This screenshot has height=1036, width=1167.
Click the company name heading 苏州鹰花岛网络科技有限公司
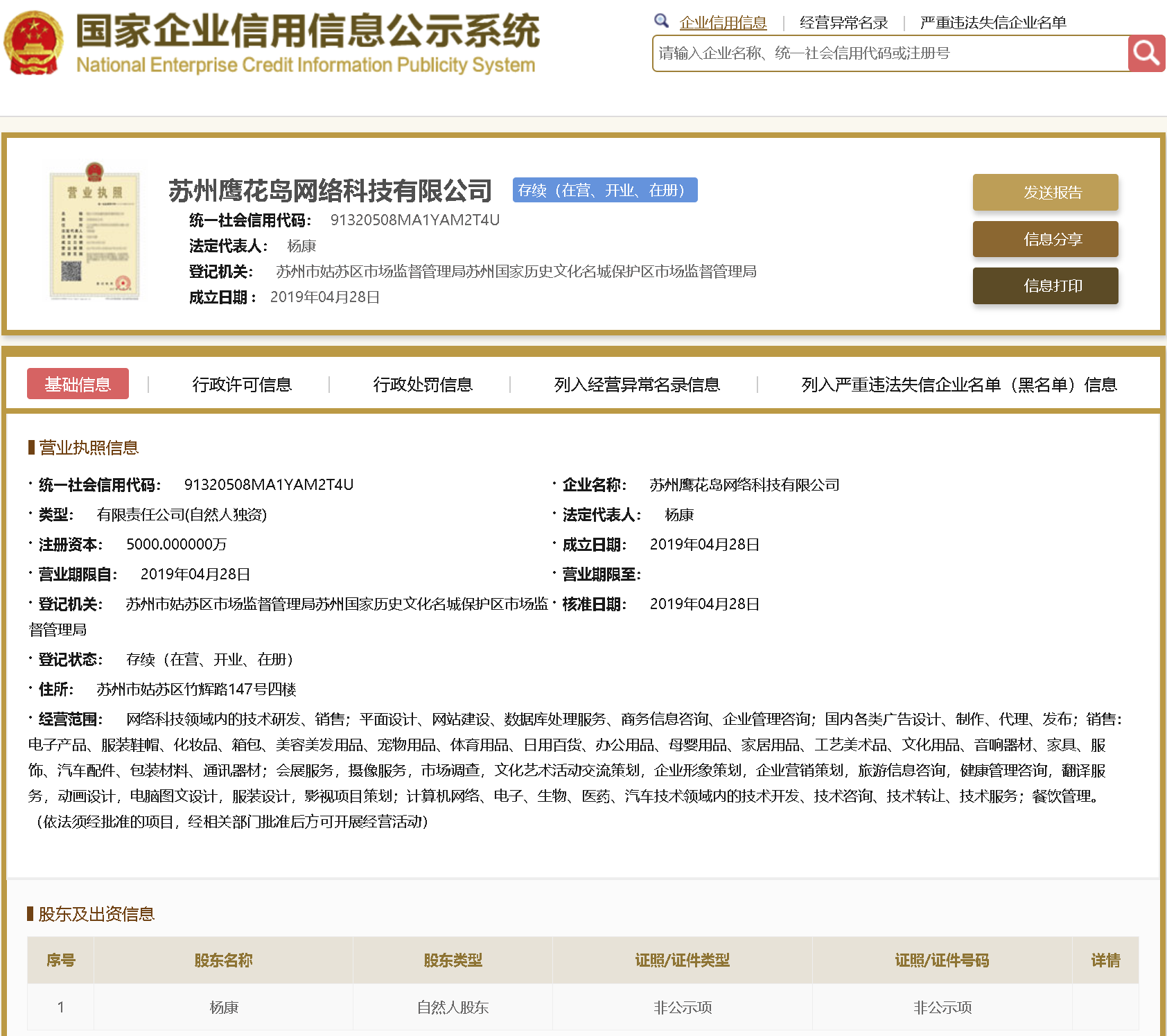[x=330, y=191]
